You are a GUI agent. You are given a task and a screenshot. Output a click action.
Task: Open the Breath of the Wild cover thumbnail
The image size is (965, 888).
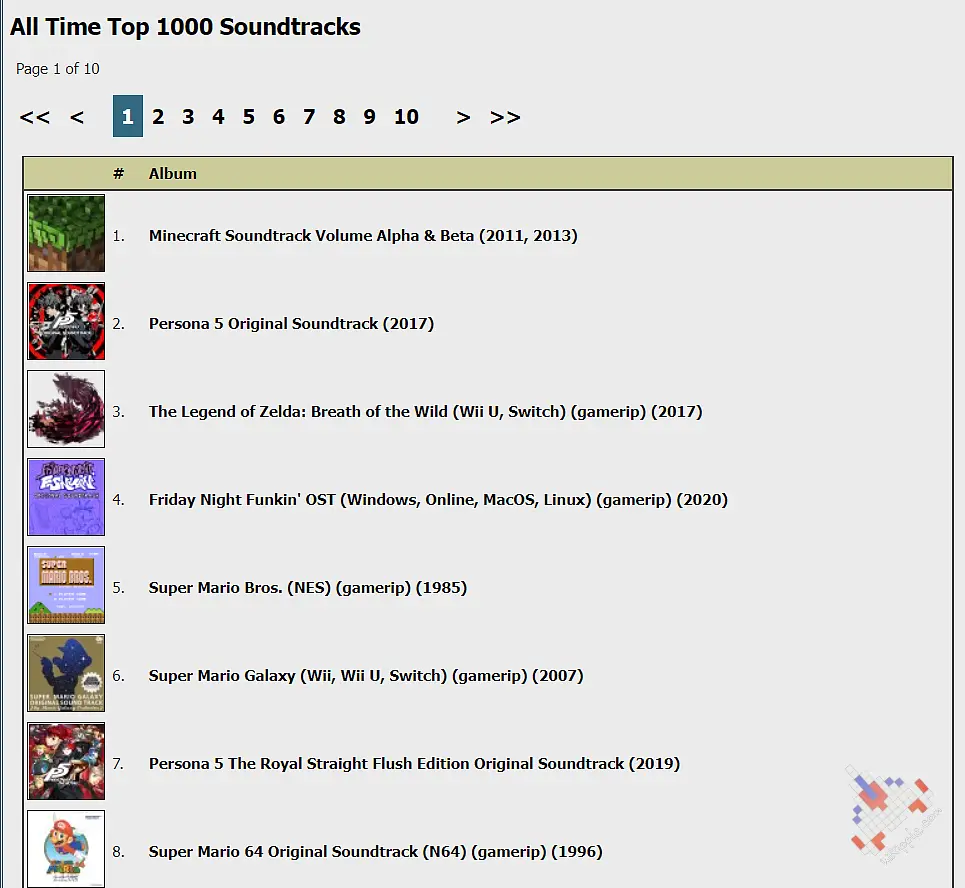[x=66, y=409]
